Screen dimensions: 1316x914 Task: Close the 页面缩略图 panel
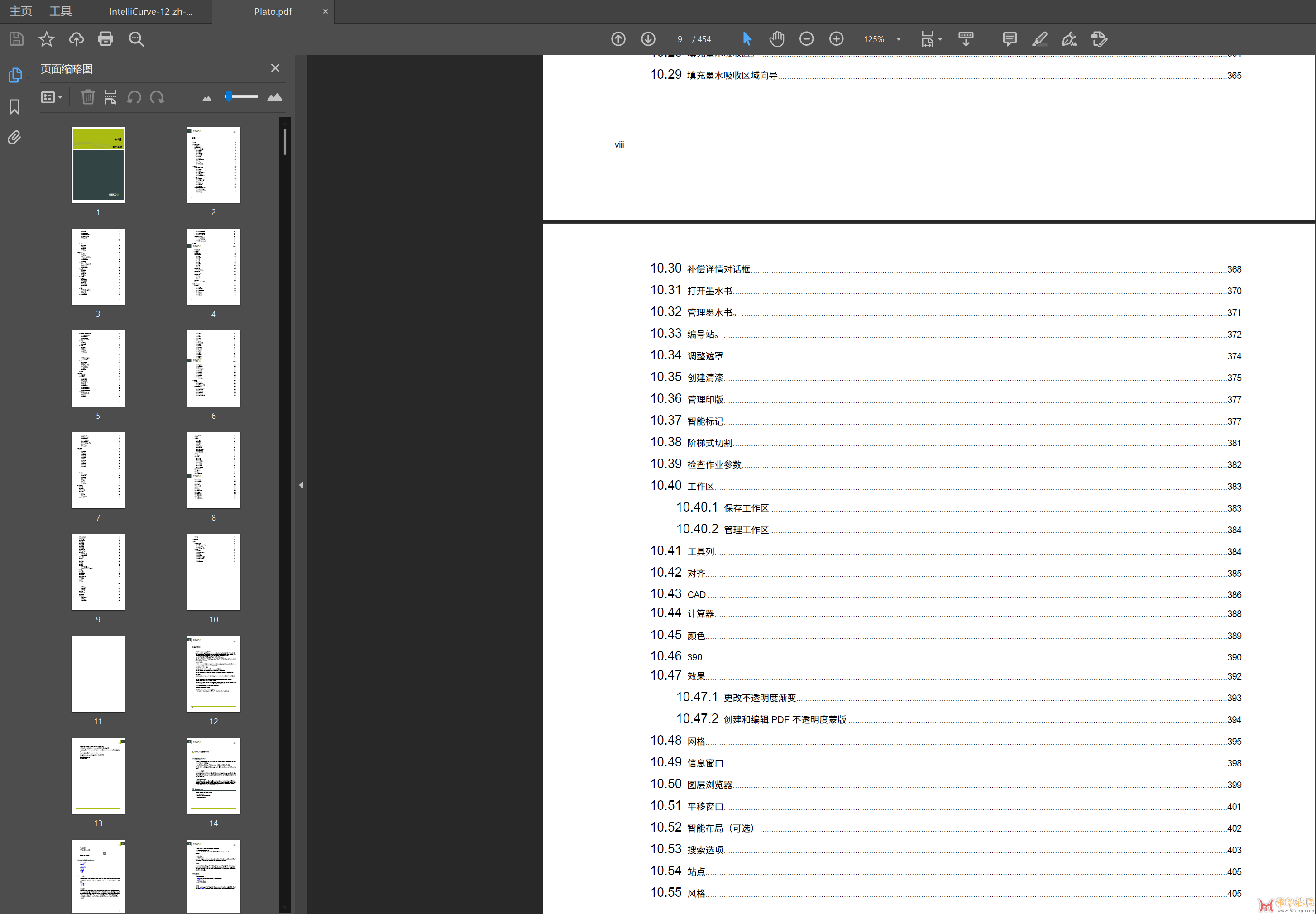point(275,68)
